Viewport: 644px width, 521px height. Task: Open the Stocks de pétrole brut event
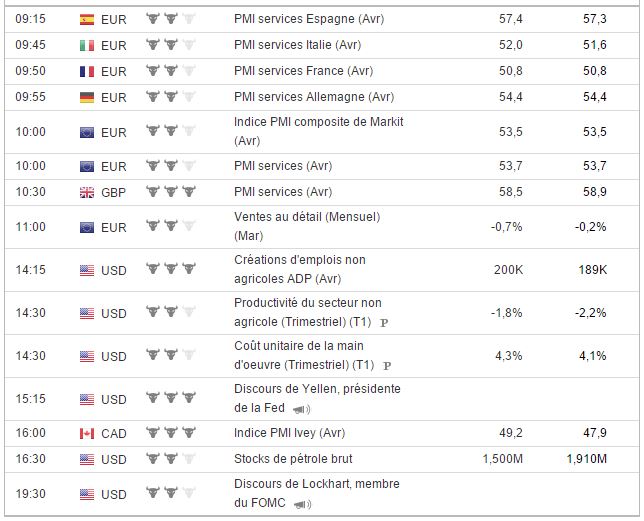pos(293,459)
